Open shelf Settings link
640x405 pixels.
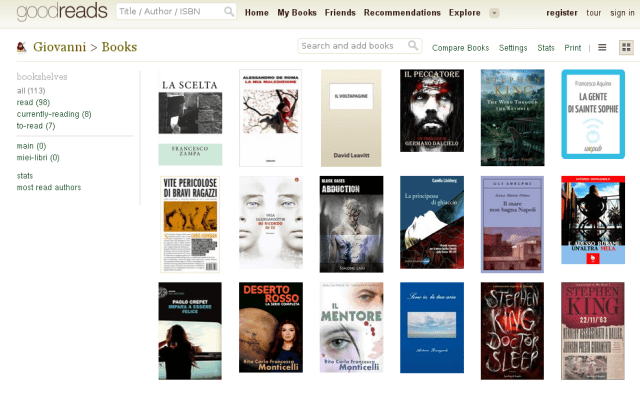(x=513, y=48)
